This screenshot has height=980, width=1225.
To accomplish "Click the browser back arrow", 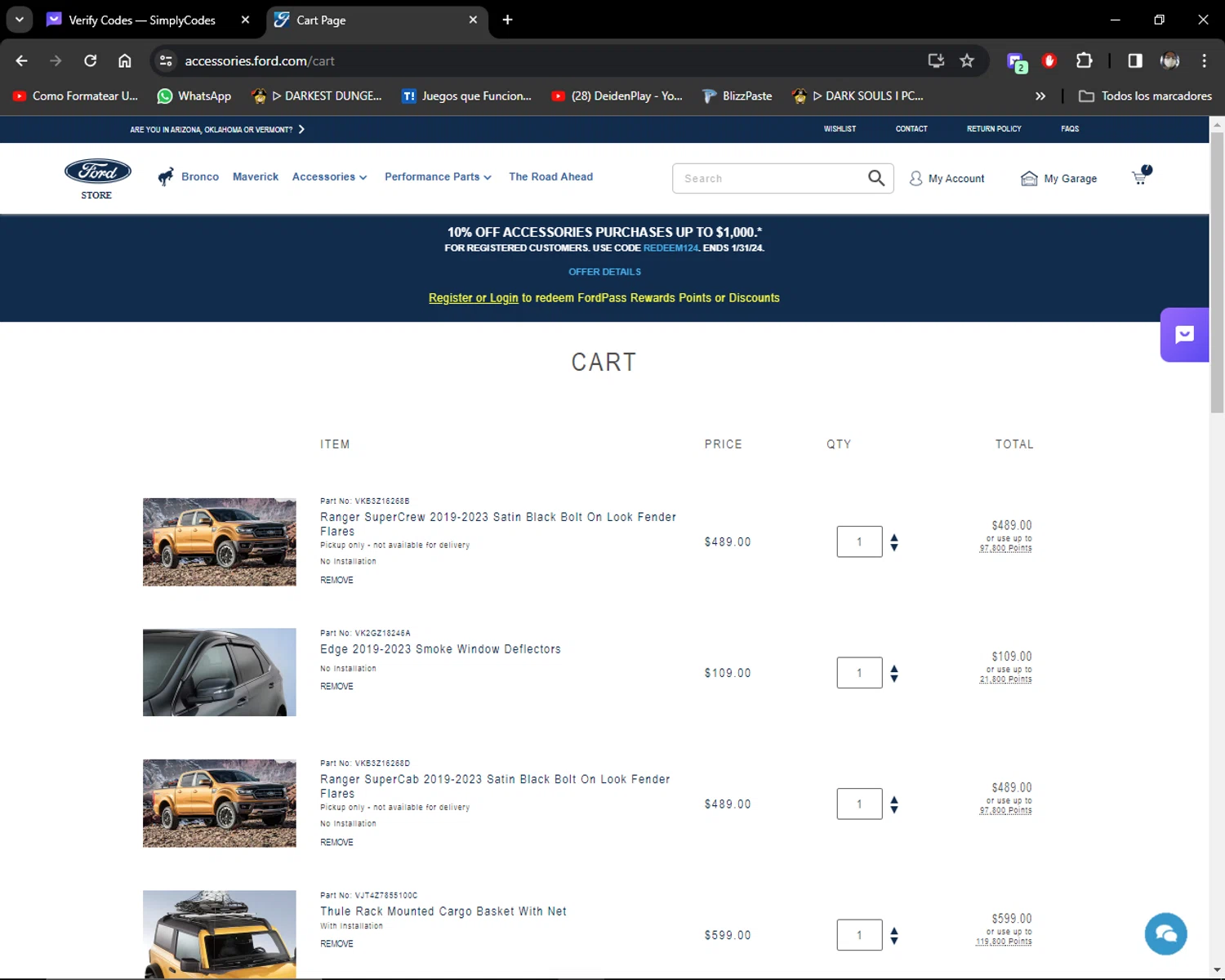I will 22,60.
